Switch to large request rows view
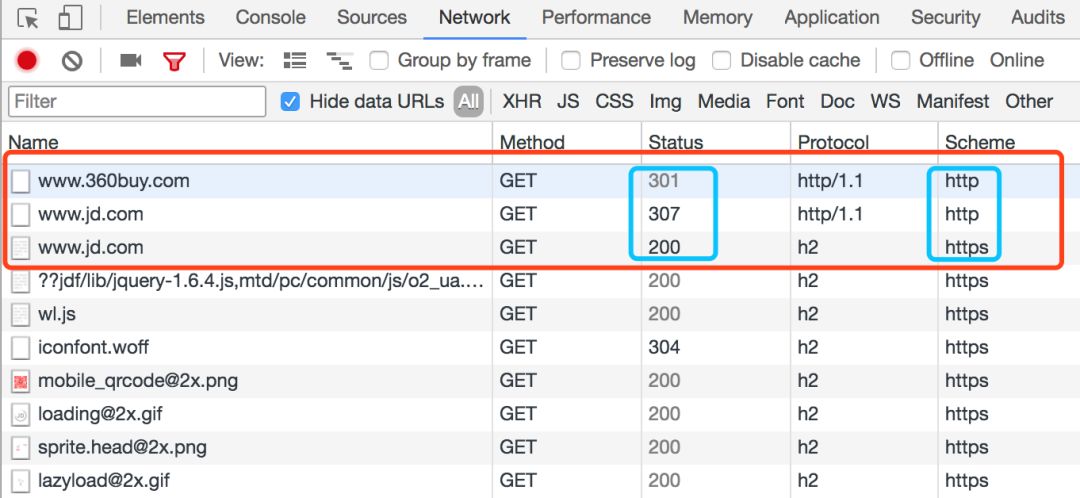This screenshot has width=1080, height=498. click(x=295, y=61)
